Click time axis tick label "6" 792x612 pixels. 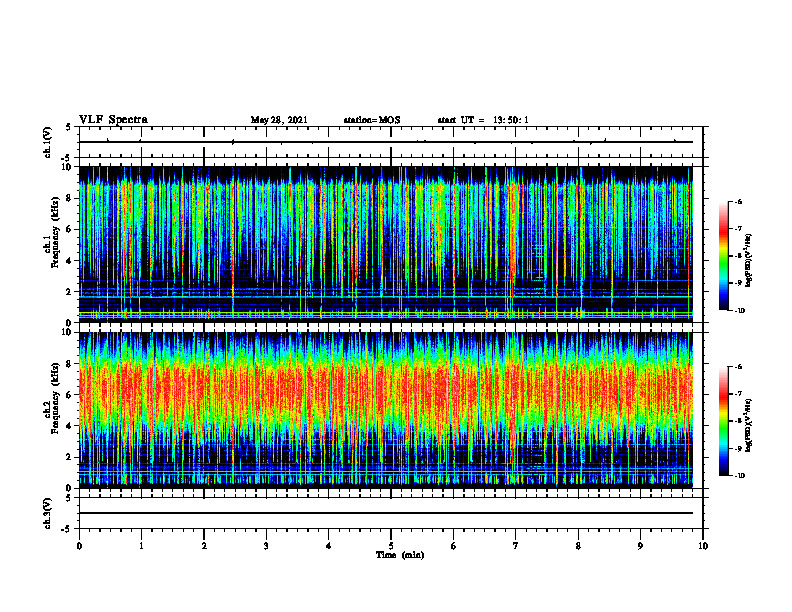point(454,546)
